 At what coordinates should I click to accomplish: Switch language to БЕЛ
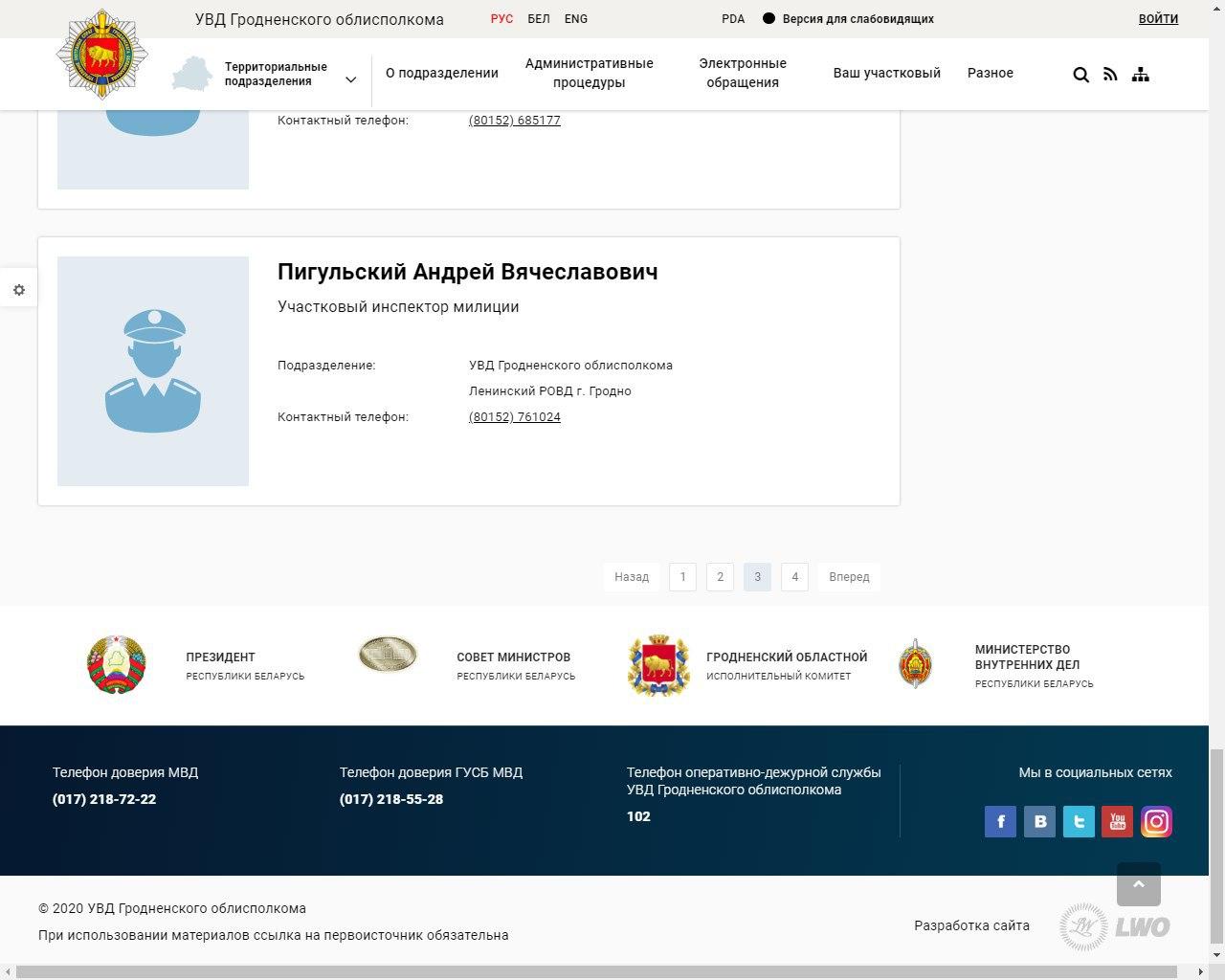[x=539, y=19]
